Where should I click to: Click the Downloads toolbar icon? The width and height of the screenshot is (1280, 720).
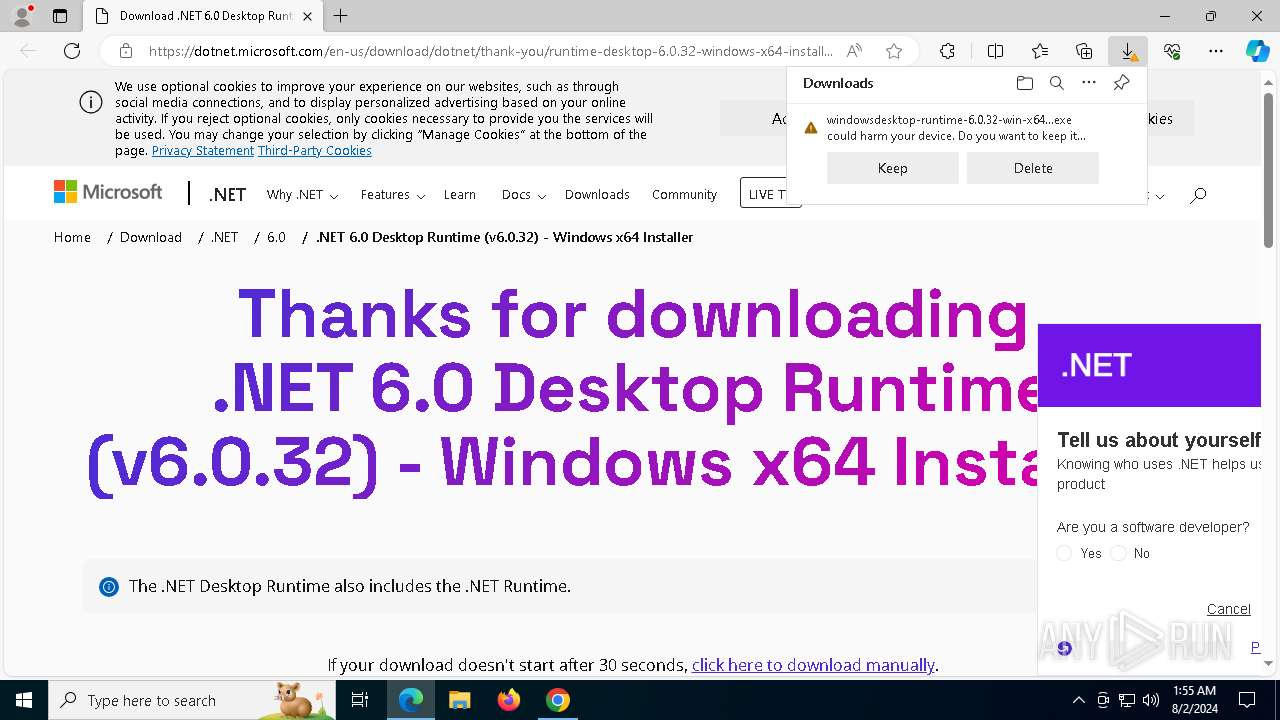click(1128, 51)
